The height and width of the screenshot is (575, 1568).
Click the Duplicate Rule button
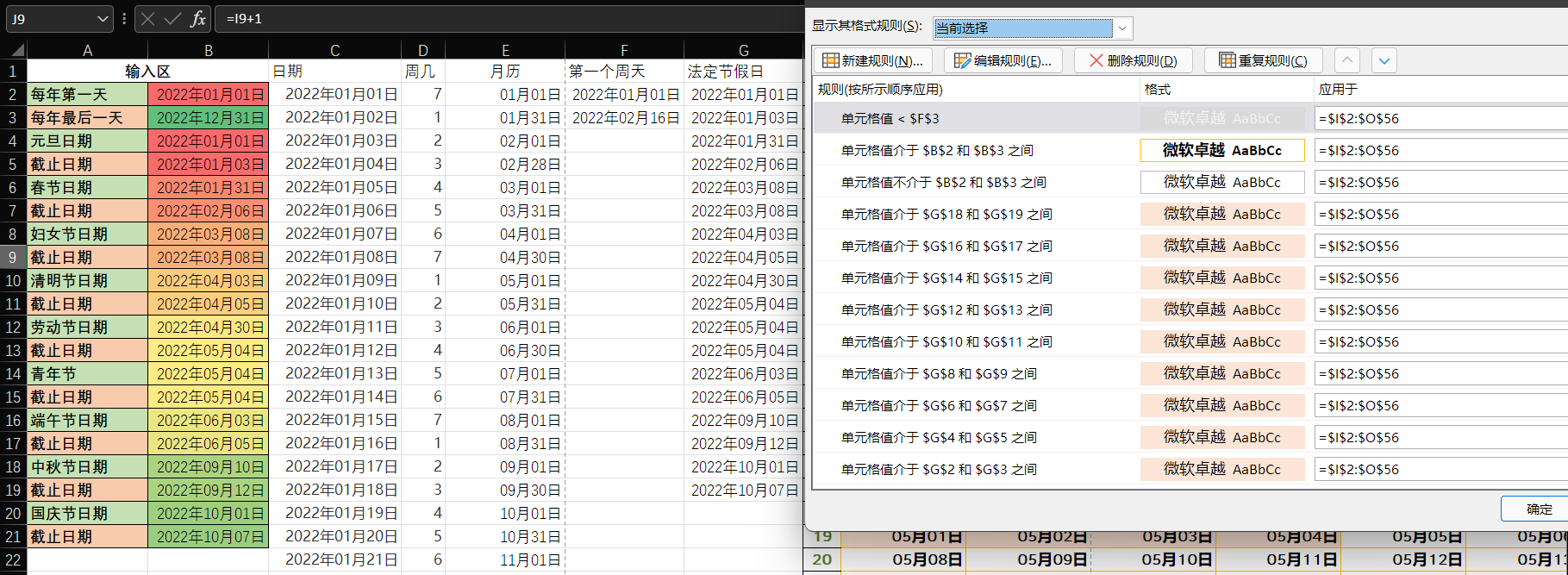pos(1263,60)
